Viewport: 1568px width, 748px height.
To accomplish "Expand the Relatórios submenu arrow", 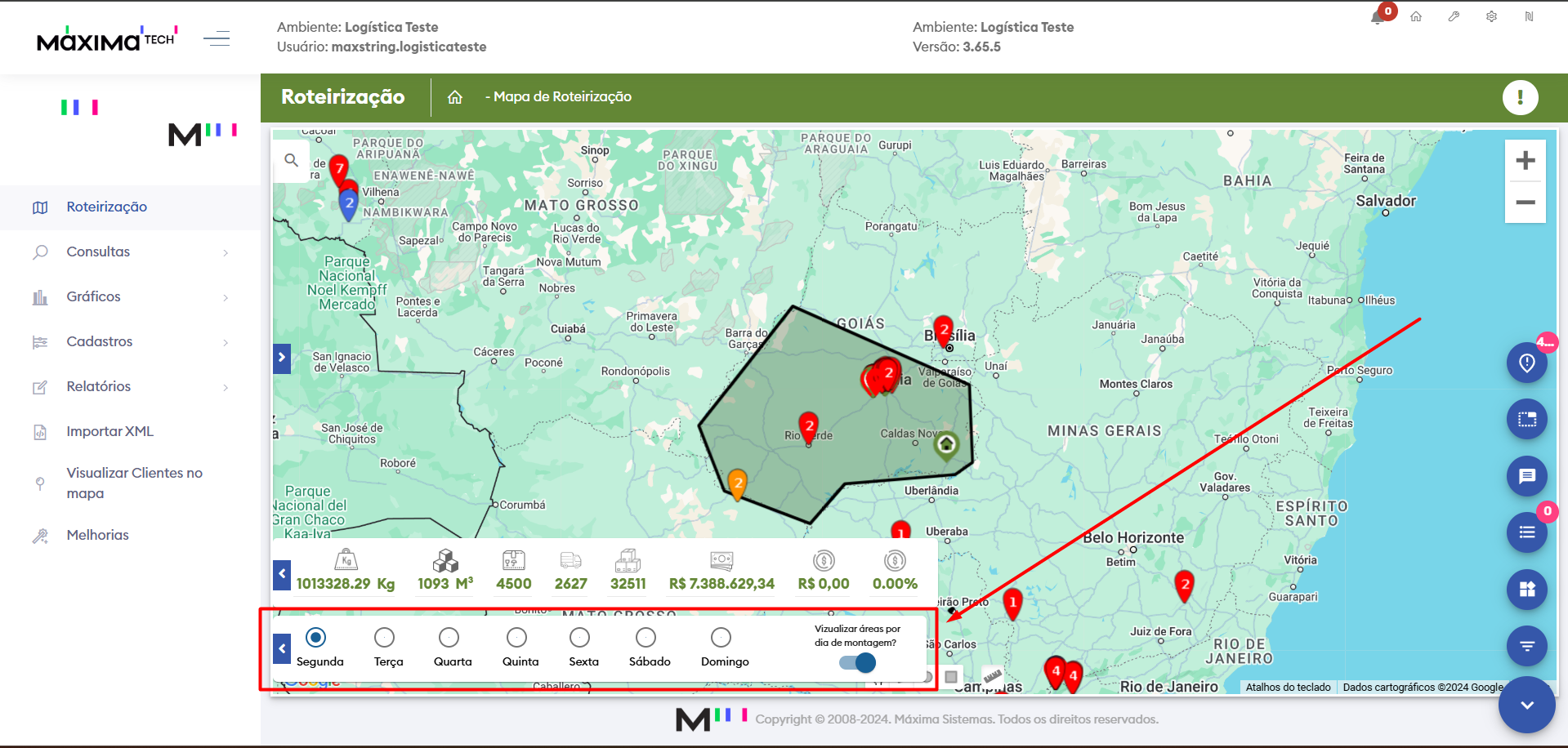I will pyautogui.click(x=226, y=387).
